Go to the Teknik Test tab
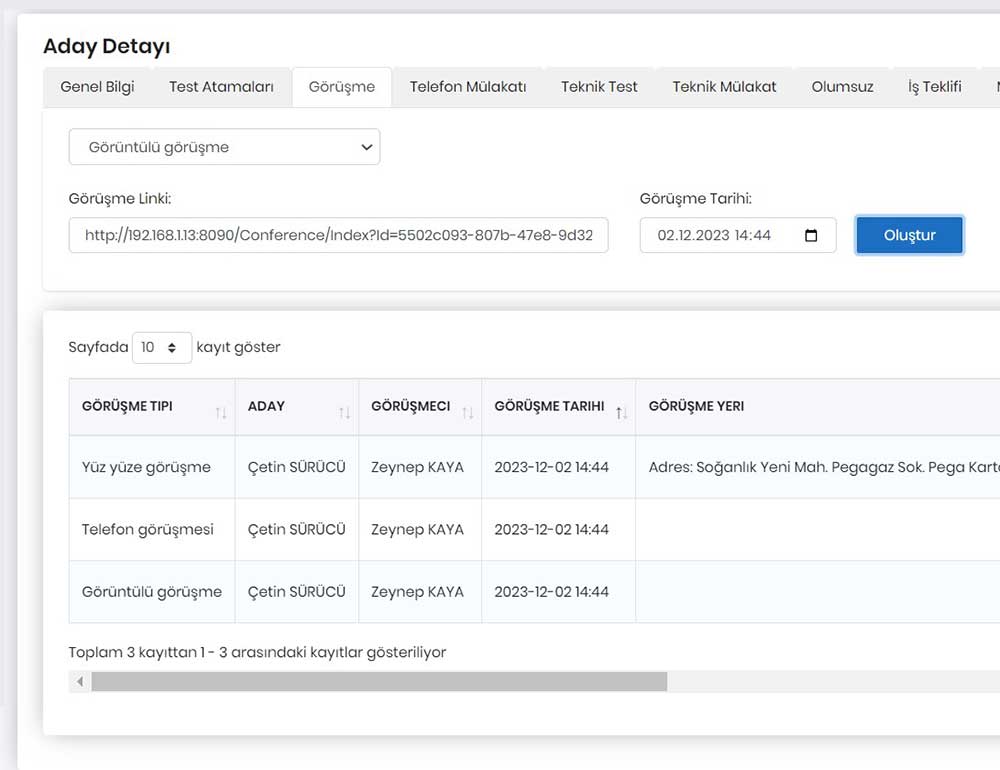The height and width of the screenshot is (770, 1000). pyautogui.click(x=599, y=87)
